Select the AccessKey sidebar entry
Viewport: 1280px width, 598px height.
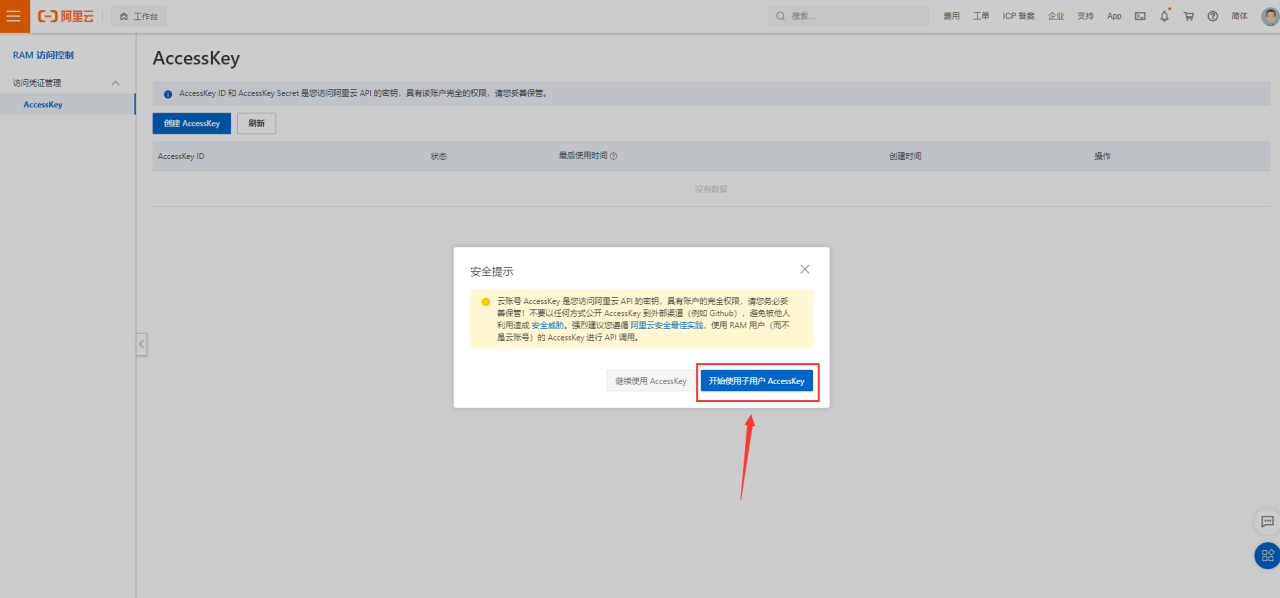tap(43, 104)
